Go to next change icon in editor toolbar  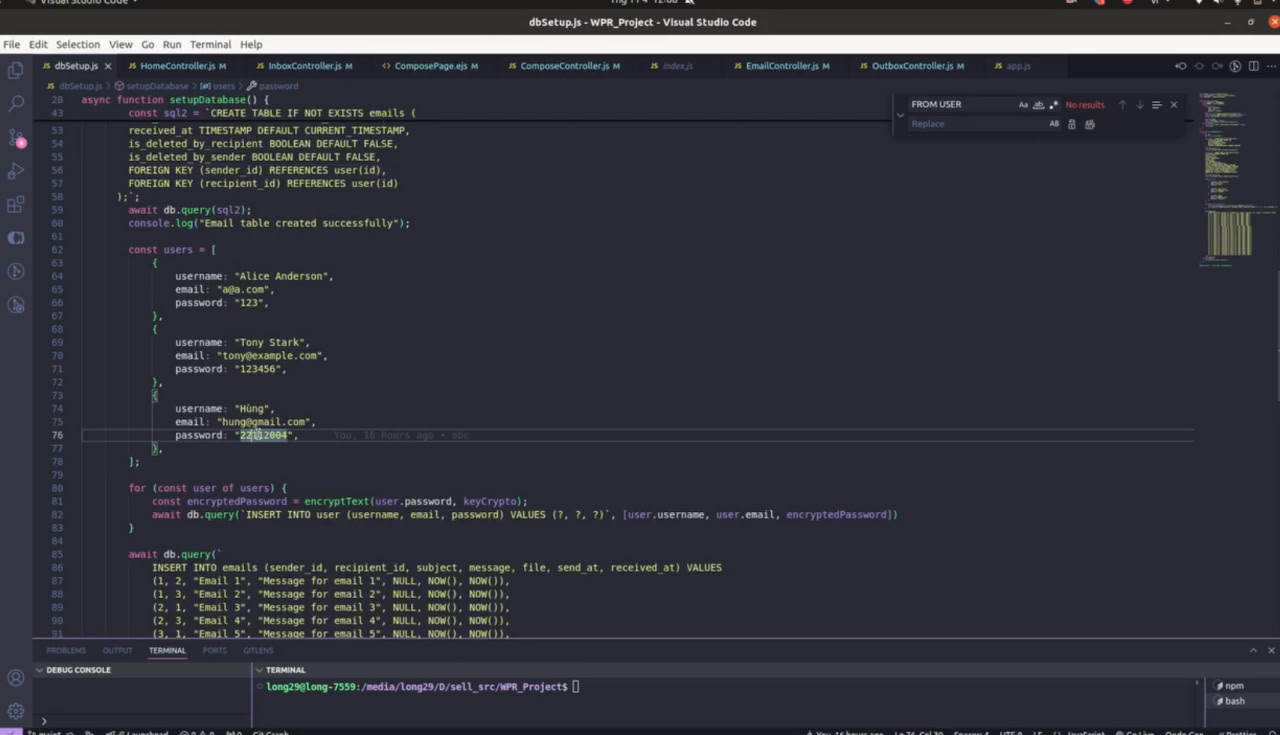point(1217,66)
